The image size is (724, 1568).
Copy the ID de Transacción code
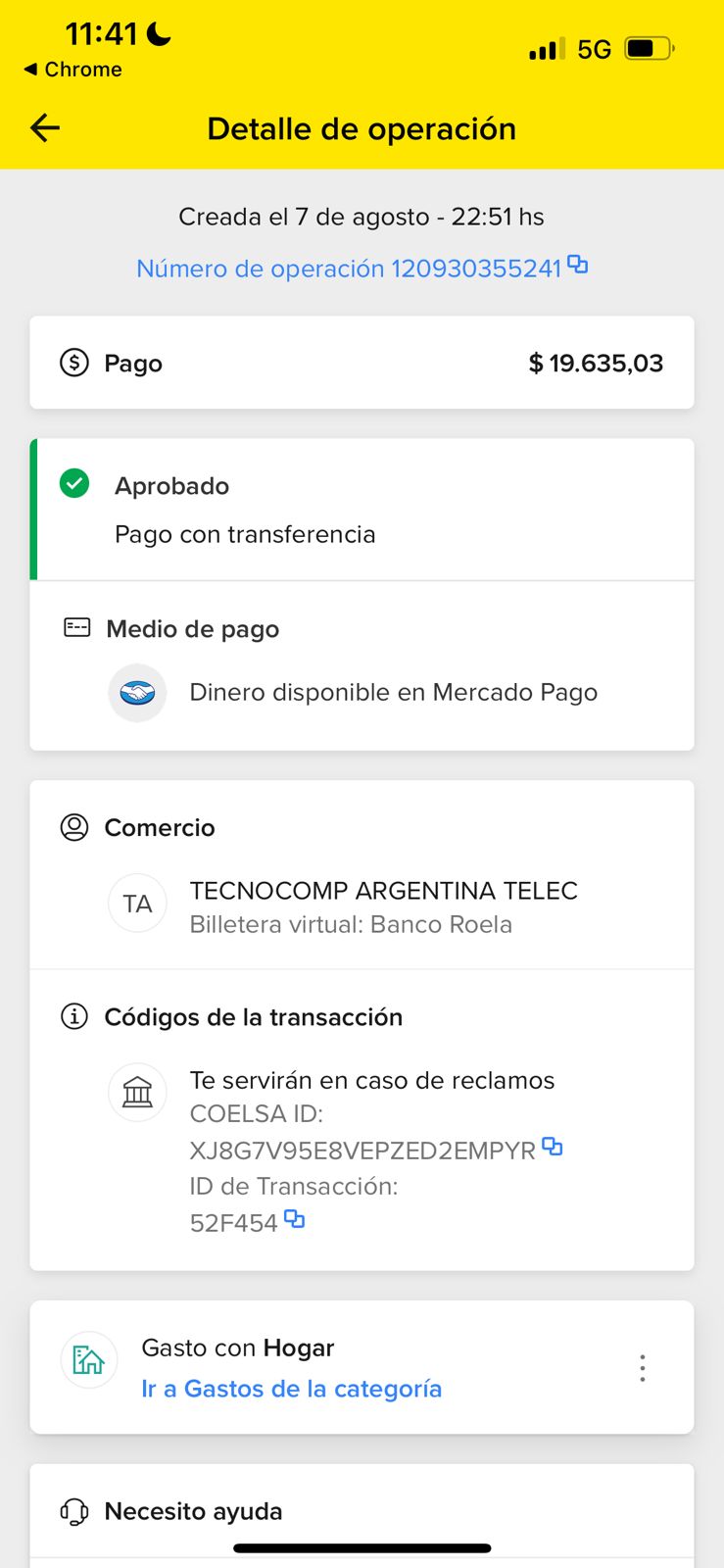tap(294, 1220)
